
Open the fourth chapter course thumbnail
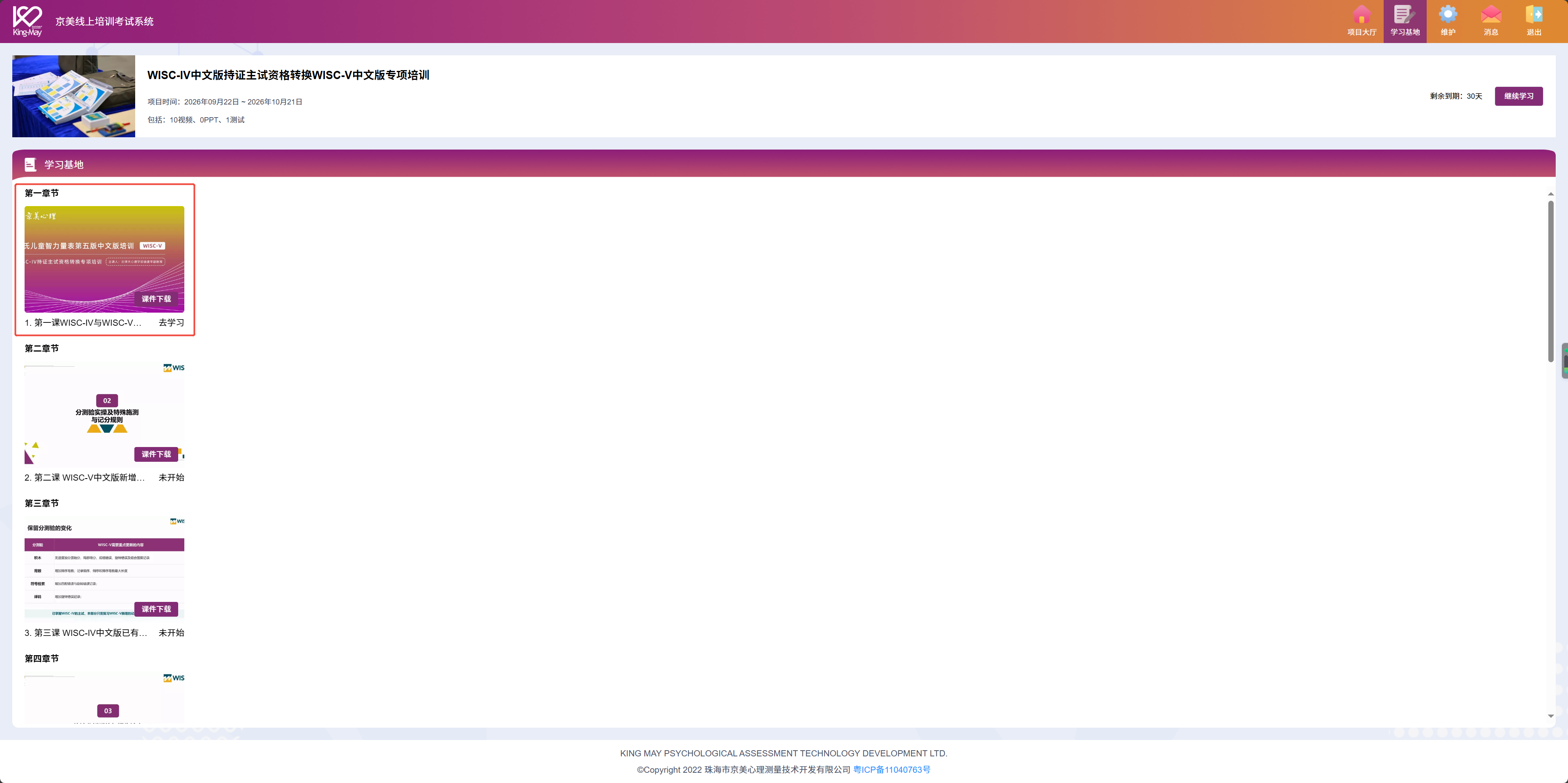[104, 697]
